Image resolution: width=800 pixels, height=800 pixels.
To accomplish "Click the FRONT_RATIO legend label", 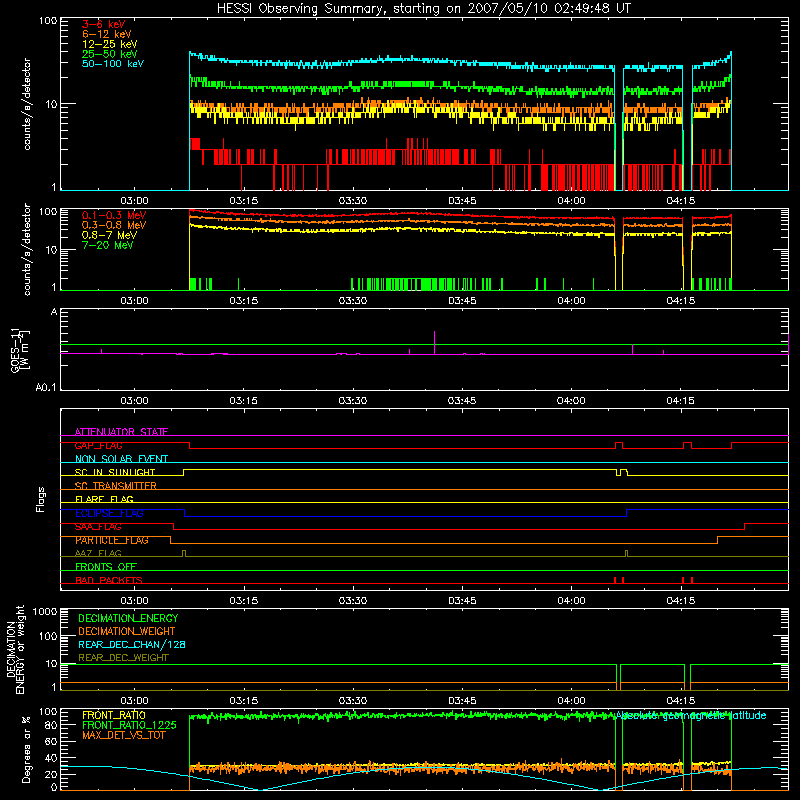I will pyautogui.click(x=114, y=715).
